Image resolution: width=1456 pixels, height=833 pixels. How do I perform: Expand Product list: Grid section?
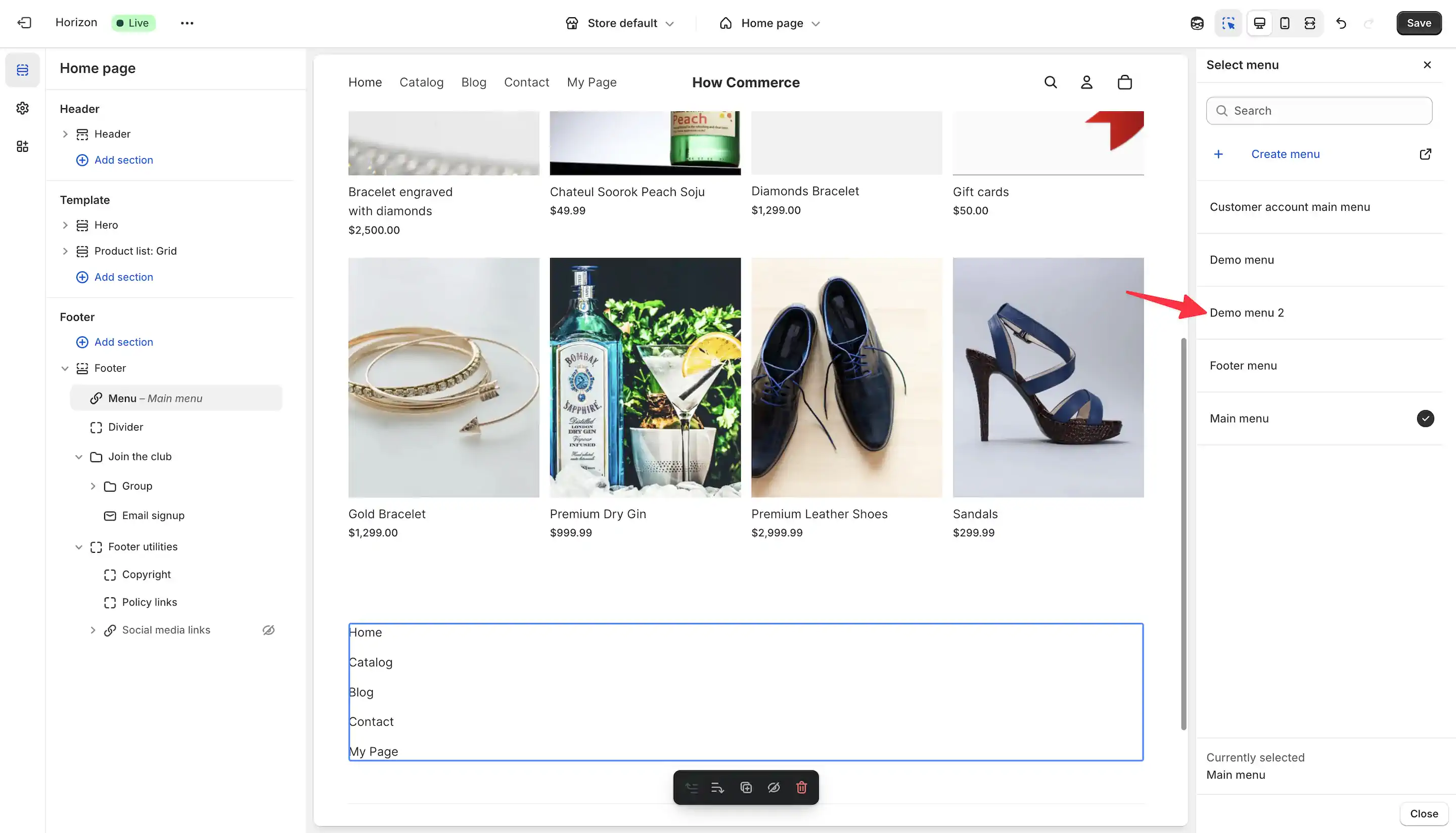tap(65, 251)
